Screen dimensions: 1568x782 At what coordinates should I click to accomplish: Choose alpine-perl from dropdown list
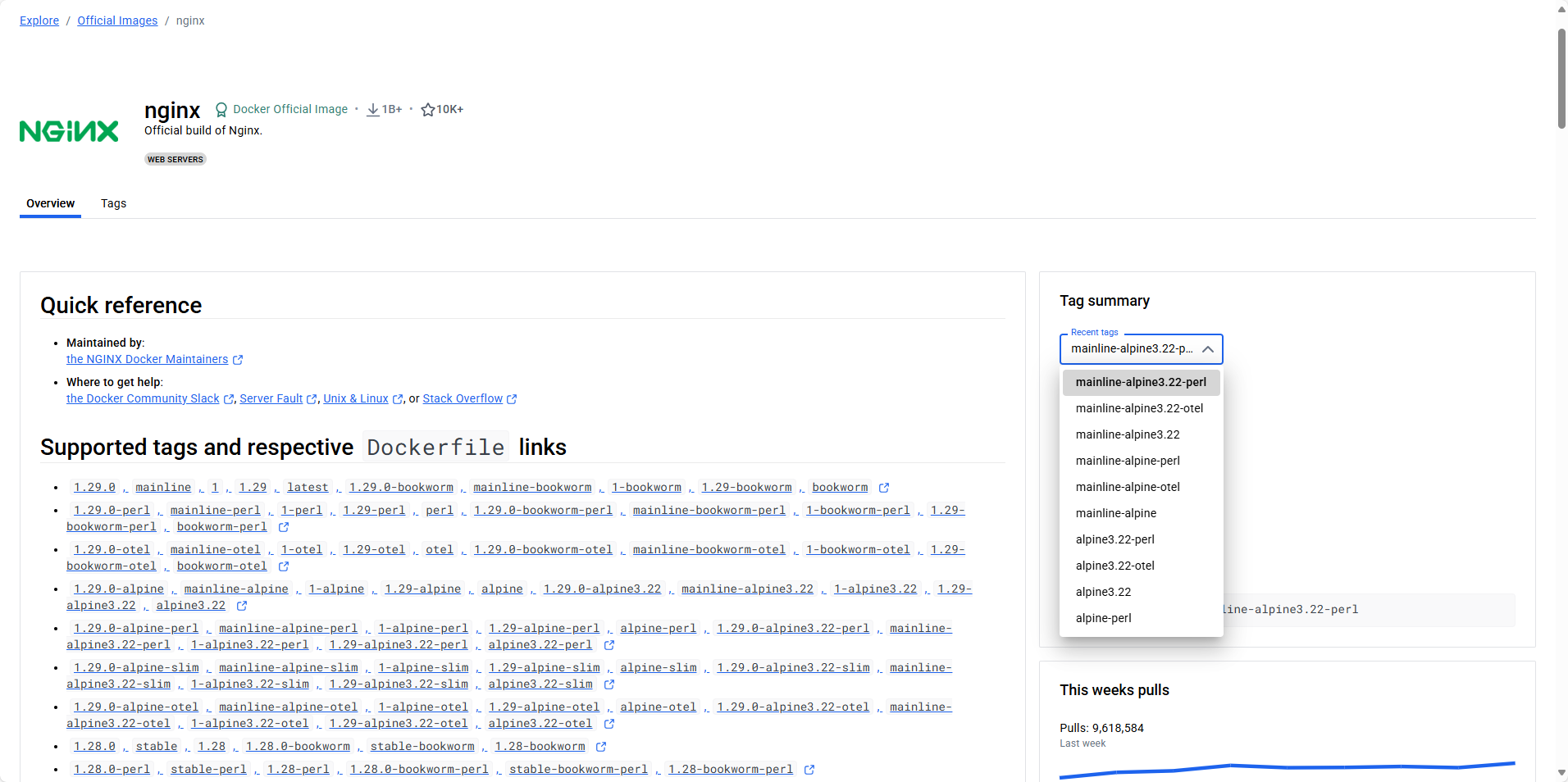[1141, 618]
